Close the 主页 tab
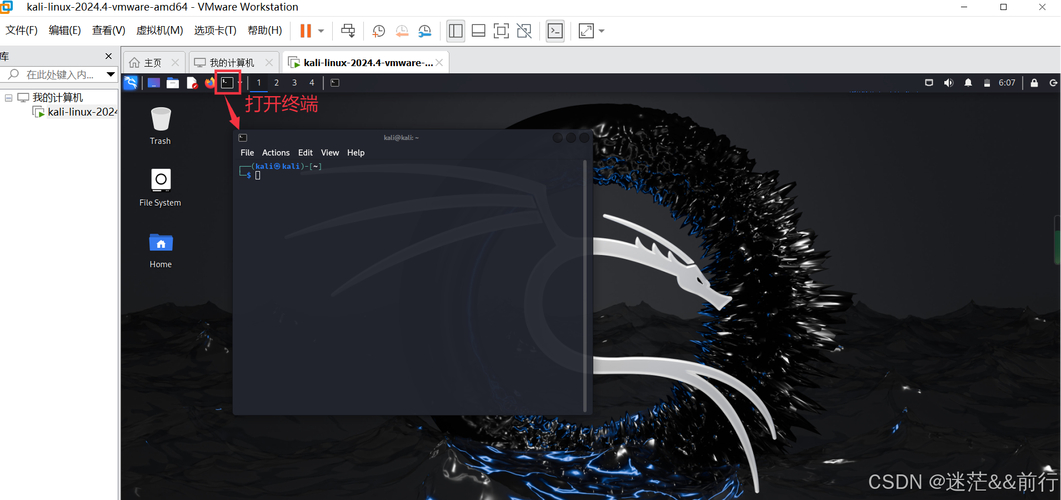Viewport: 1061px width, 500px height. (x=175, y=62)
